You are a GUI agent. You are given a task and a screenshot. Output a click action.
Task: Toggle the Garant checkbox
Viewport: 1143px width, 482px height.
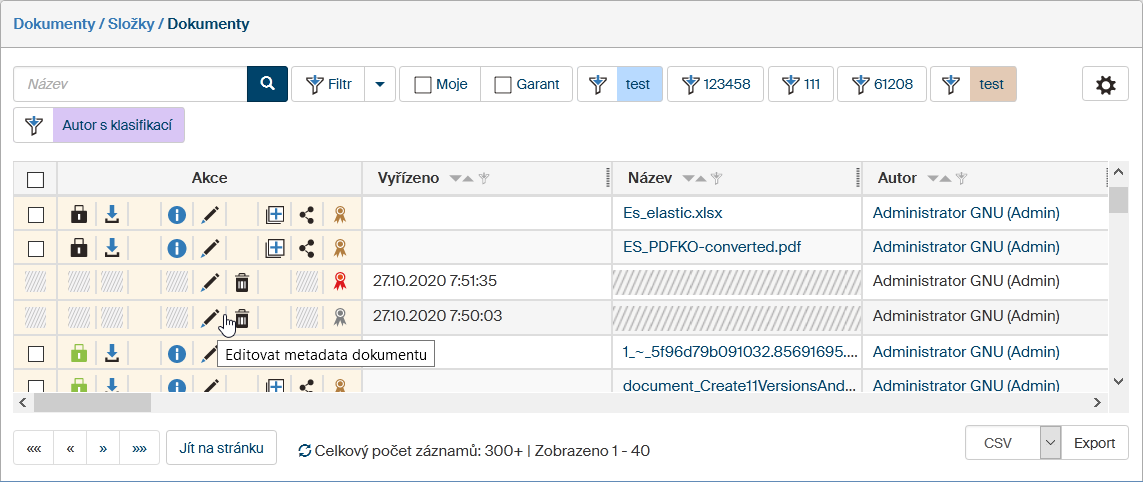point(503,85)
